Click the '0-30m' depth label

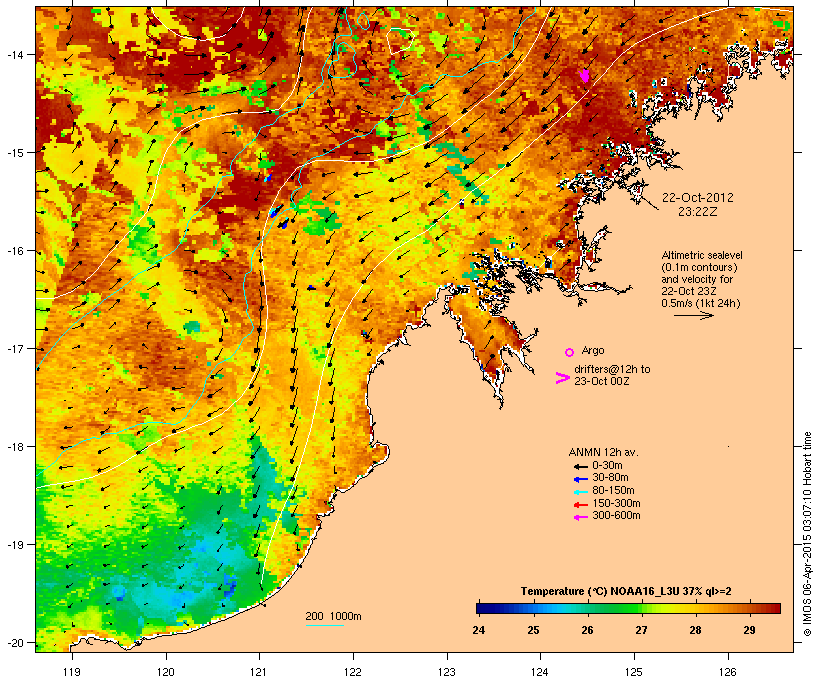pos(607,466)
